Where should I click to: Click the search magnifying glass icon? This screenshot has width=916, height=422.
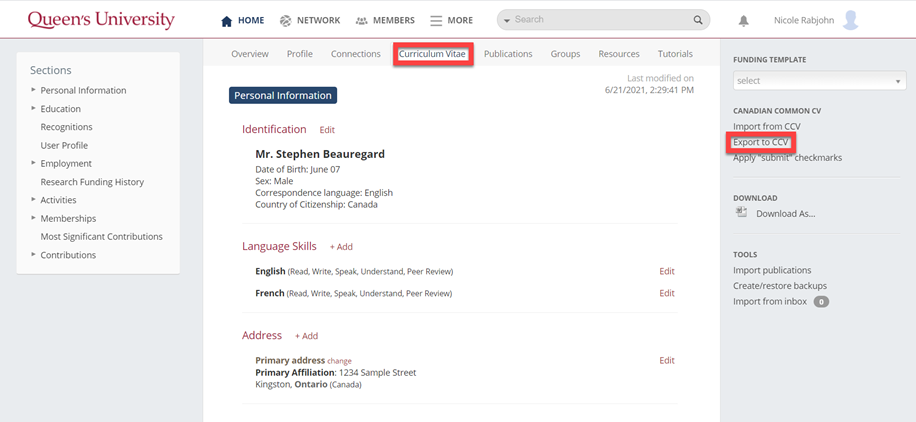(x=698, y=20)
